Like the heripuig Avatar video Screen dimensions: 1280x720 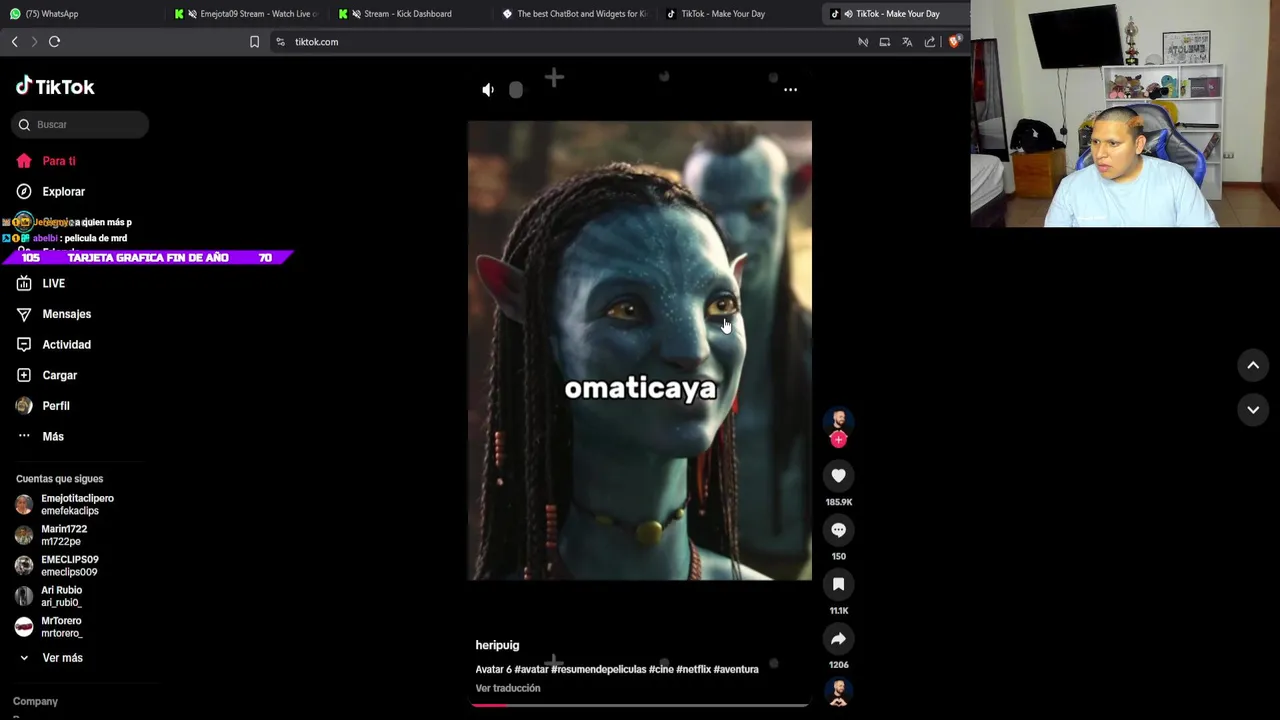pyautogui.click(x=838, y=476)
